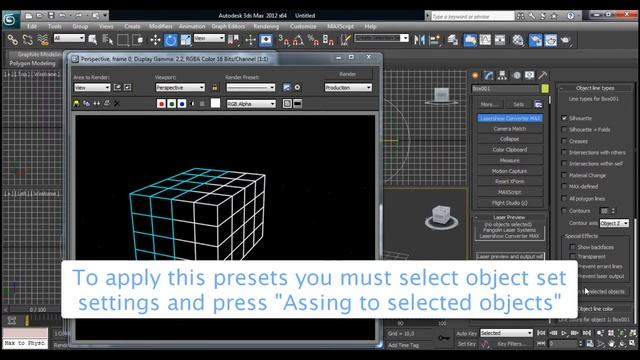Click the Render teapot icon
This screenshot has height=360, width=640.
coord(565,40)
